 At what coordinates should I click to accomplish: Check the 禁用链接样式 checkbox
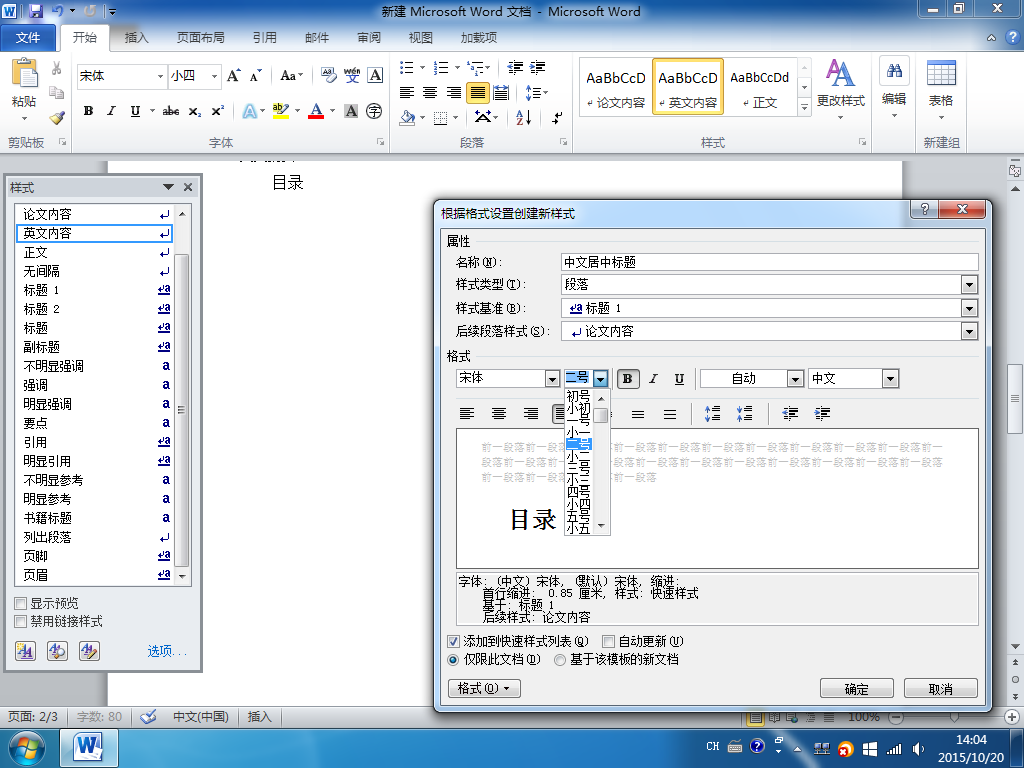coord(21,621)
